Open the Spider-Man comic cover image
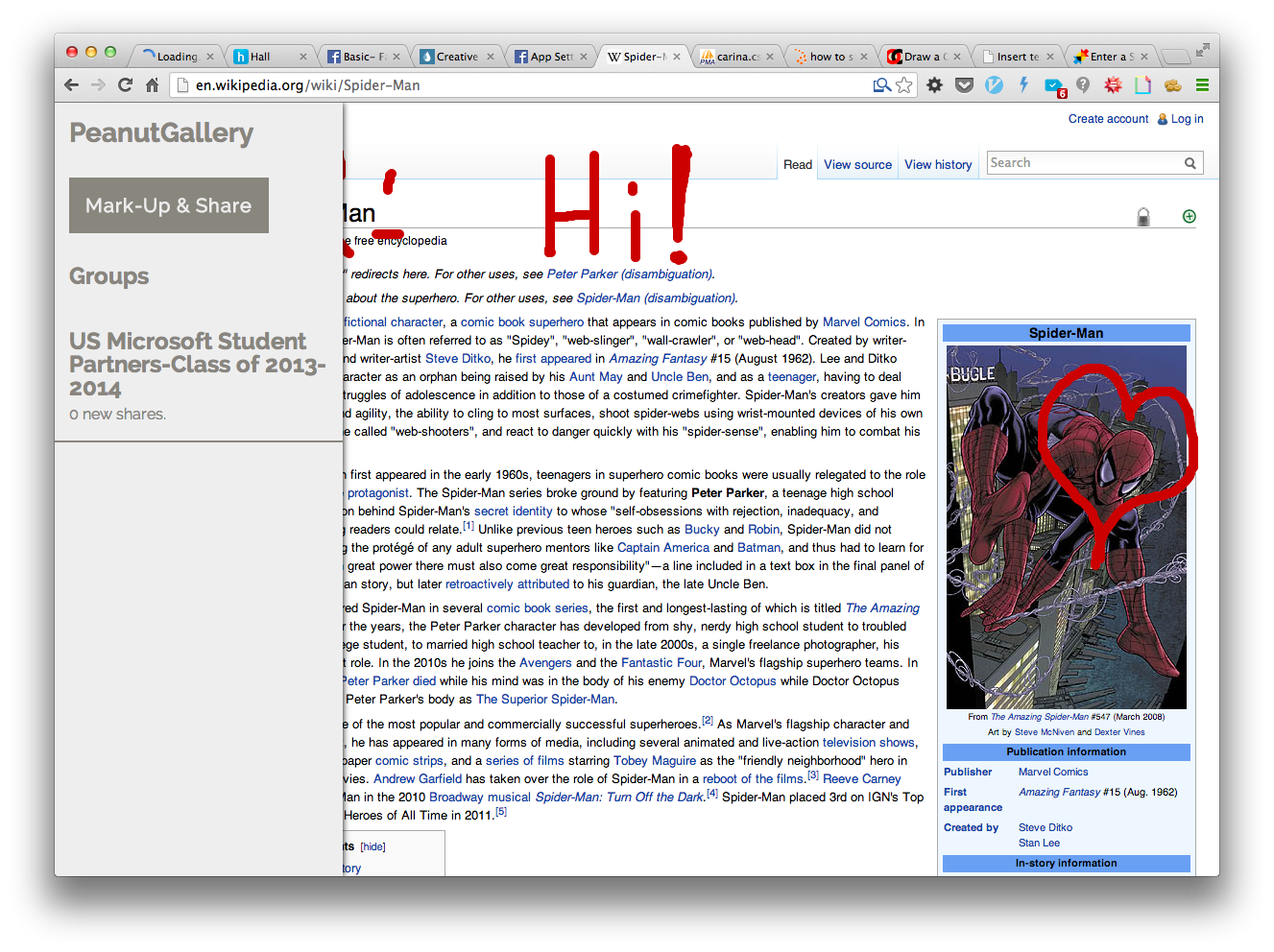Viewport: 1274px width, 952px height. (1067, 527)
